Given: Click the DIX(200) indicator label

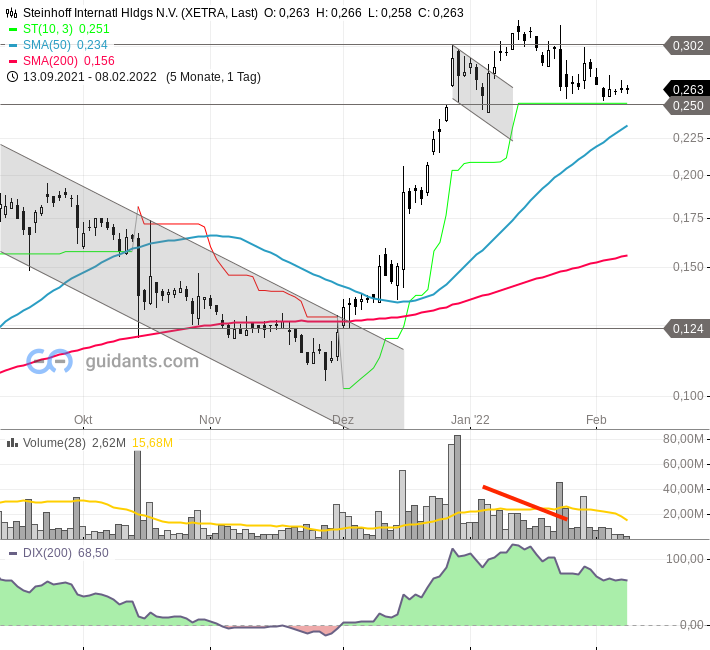Looking at the screenshot, I should point(47,553).
